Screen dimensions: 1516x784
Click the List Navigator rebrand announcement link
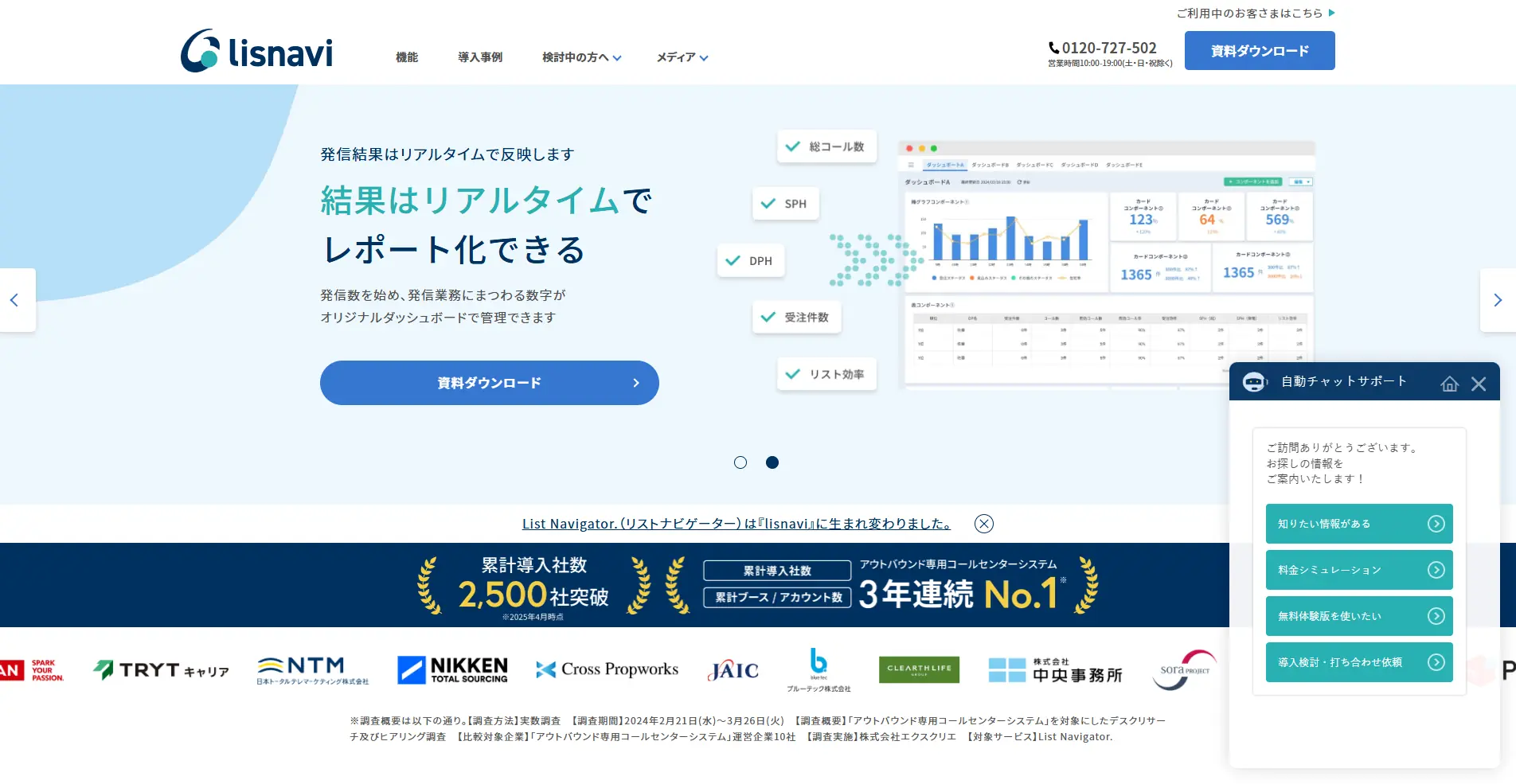[737, 524]
